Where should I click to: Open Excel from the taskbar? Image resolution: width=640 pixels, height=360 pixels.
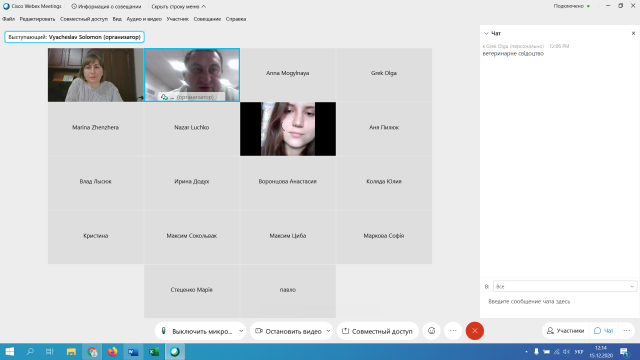[x=154, y=351]
